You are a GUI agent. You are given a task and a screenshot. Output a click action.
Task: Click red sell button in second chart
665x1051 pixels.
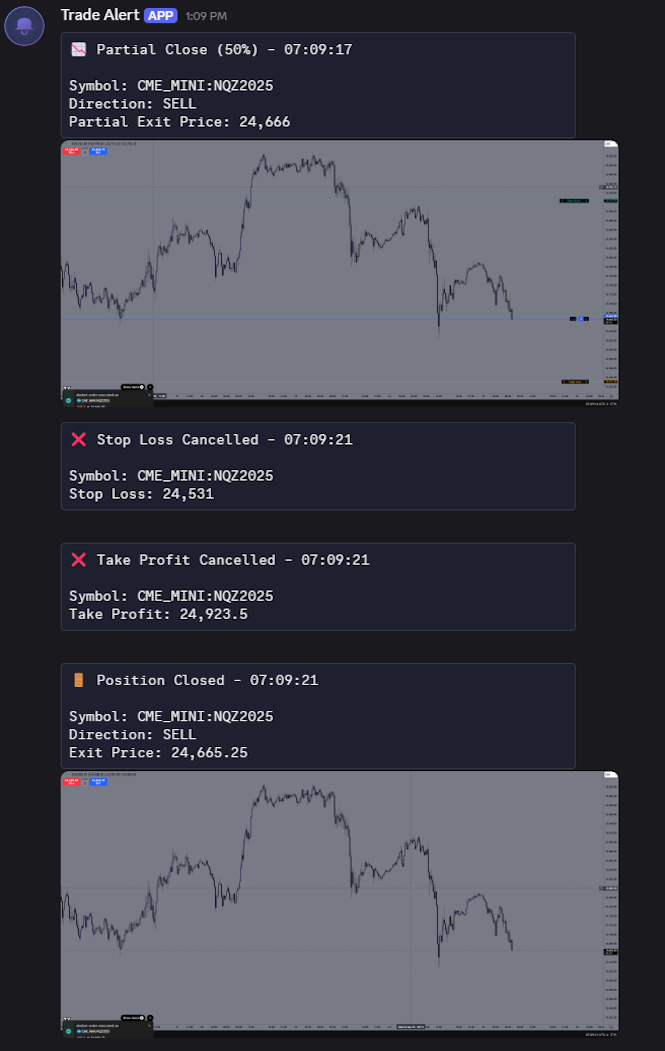pyautogui.click(x=71, y=782)
